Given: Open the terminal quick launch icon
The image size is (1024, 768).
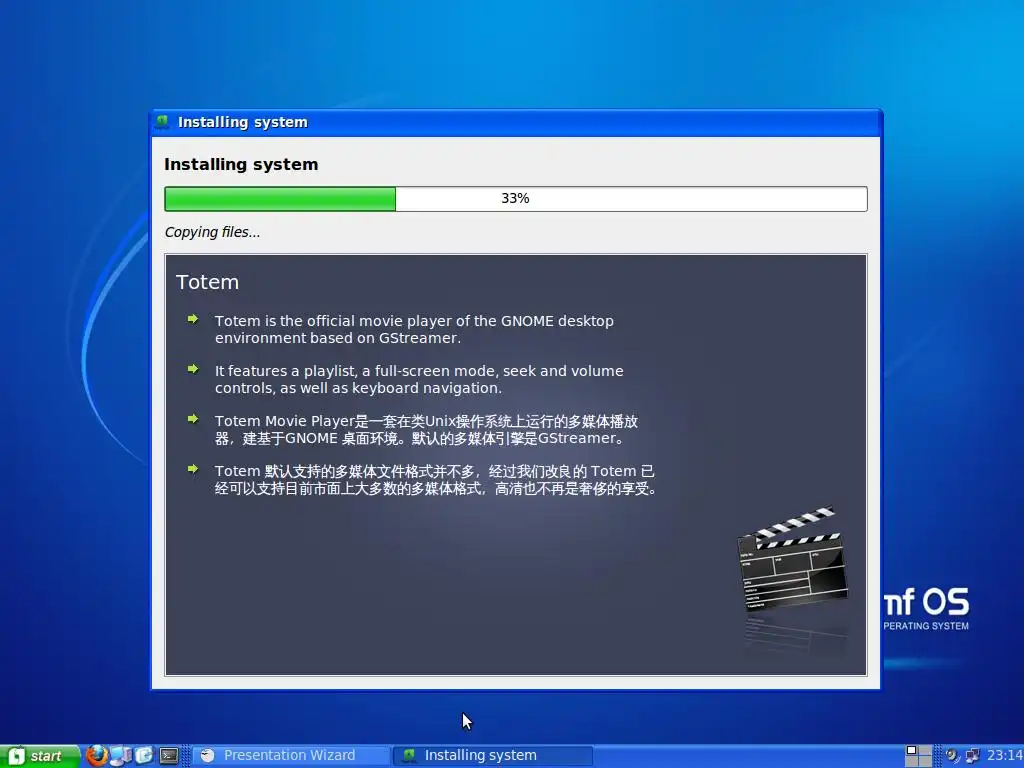Looking at the screenshot, I should pos(169,756).
